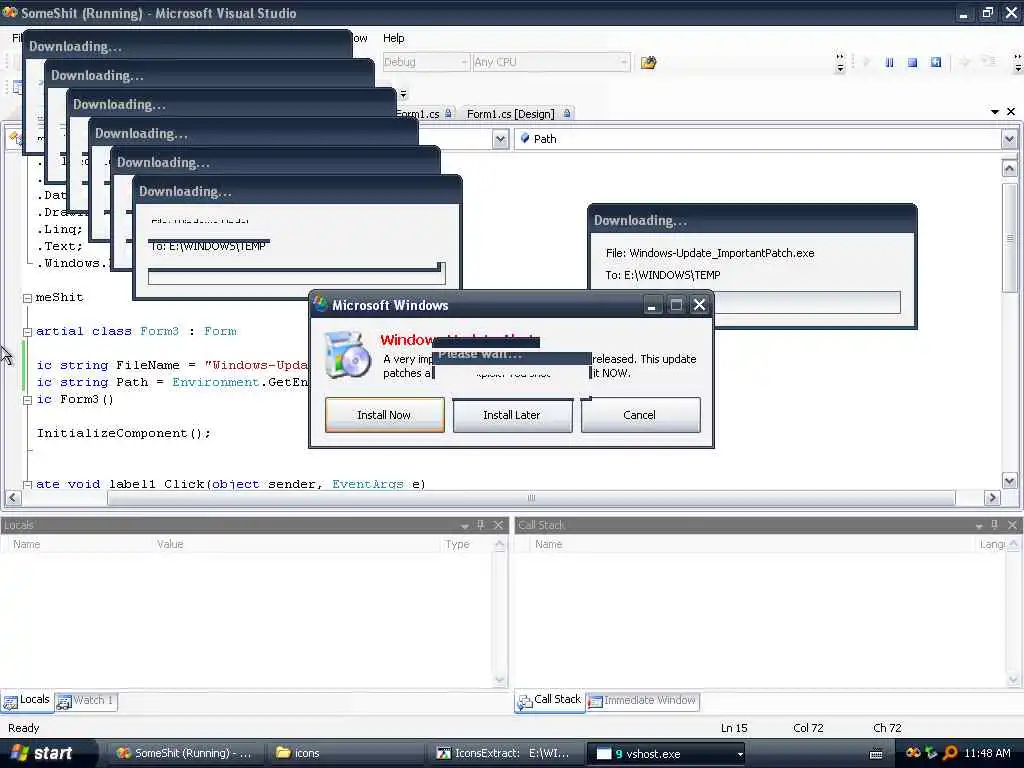The image size is (1024, 768).
Task: Click the icons folder taskbar button
Action: coord(346,754)
